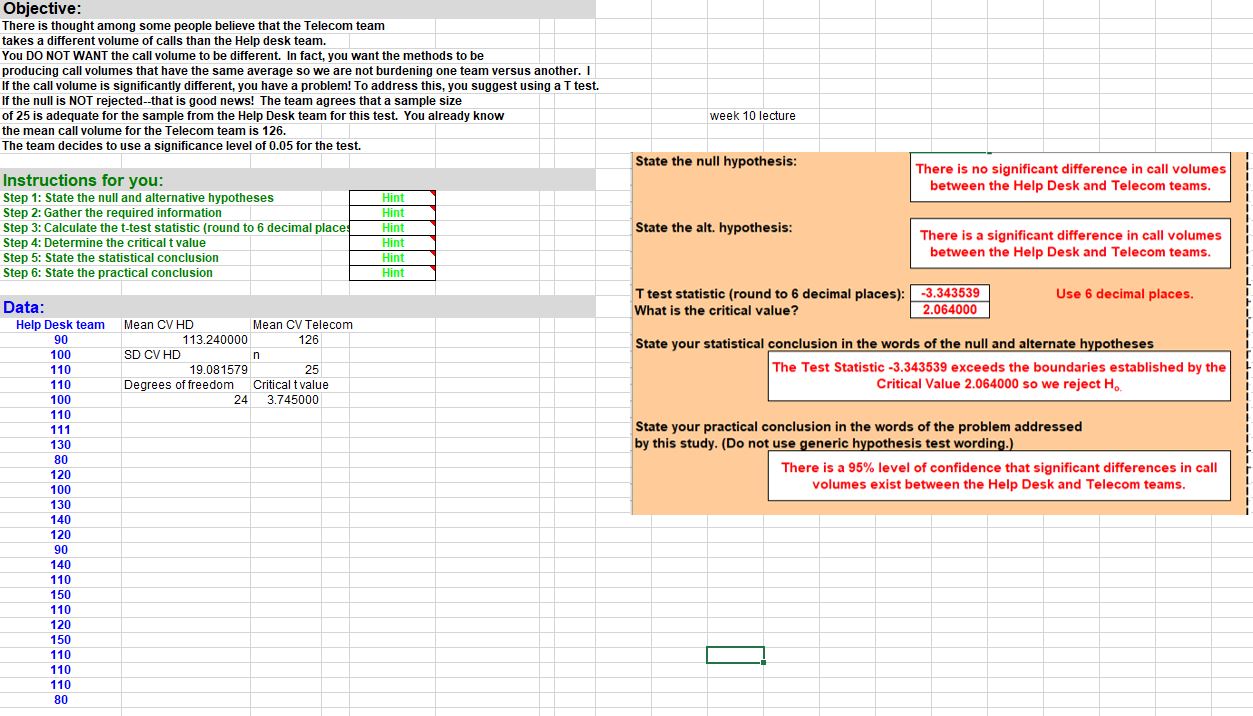Click the Hint for Step 2 gather information
This screenshot has width=1253, height=716.
click(x=391, y=213)
